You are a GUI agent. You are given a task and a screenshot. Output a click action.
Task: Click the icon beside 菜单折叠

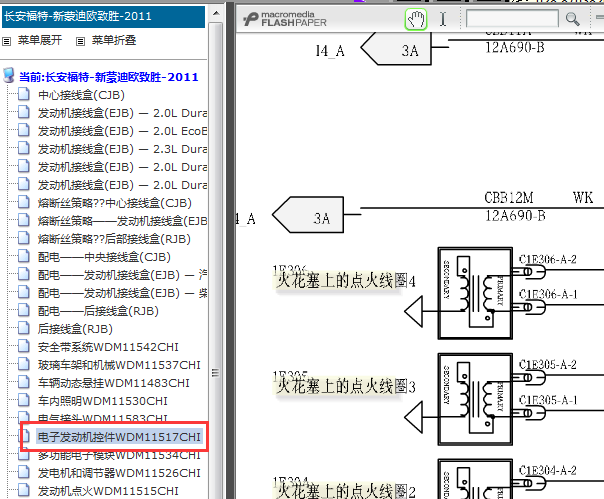pyautogui.click(x=80, y=41)
